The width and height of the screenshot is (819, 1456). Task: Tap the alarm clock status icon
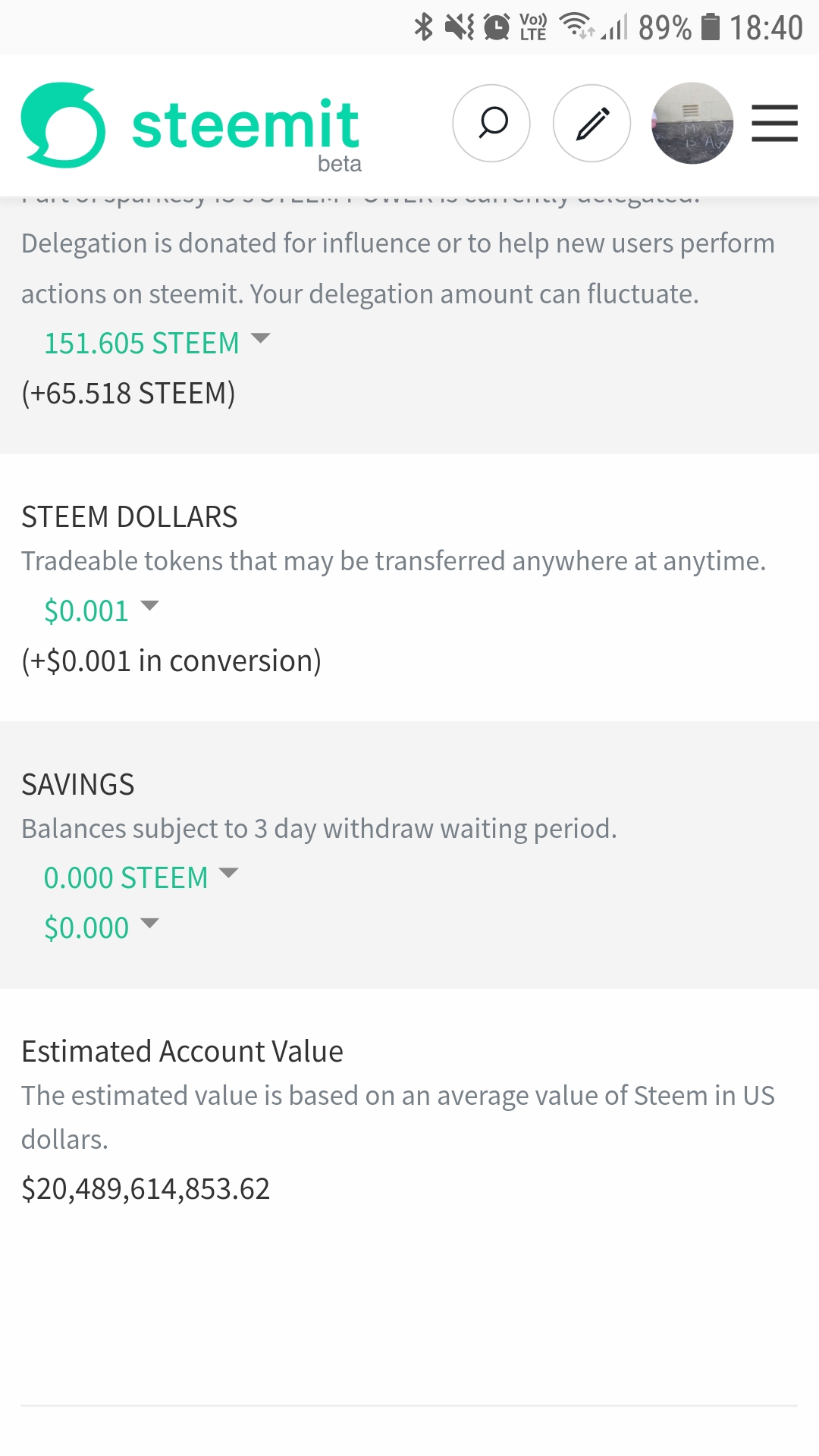(x=497, y=27)
